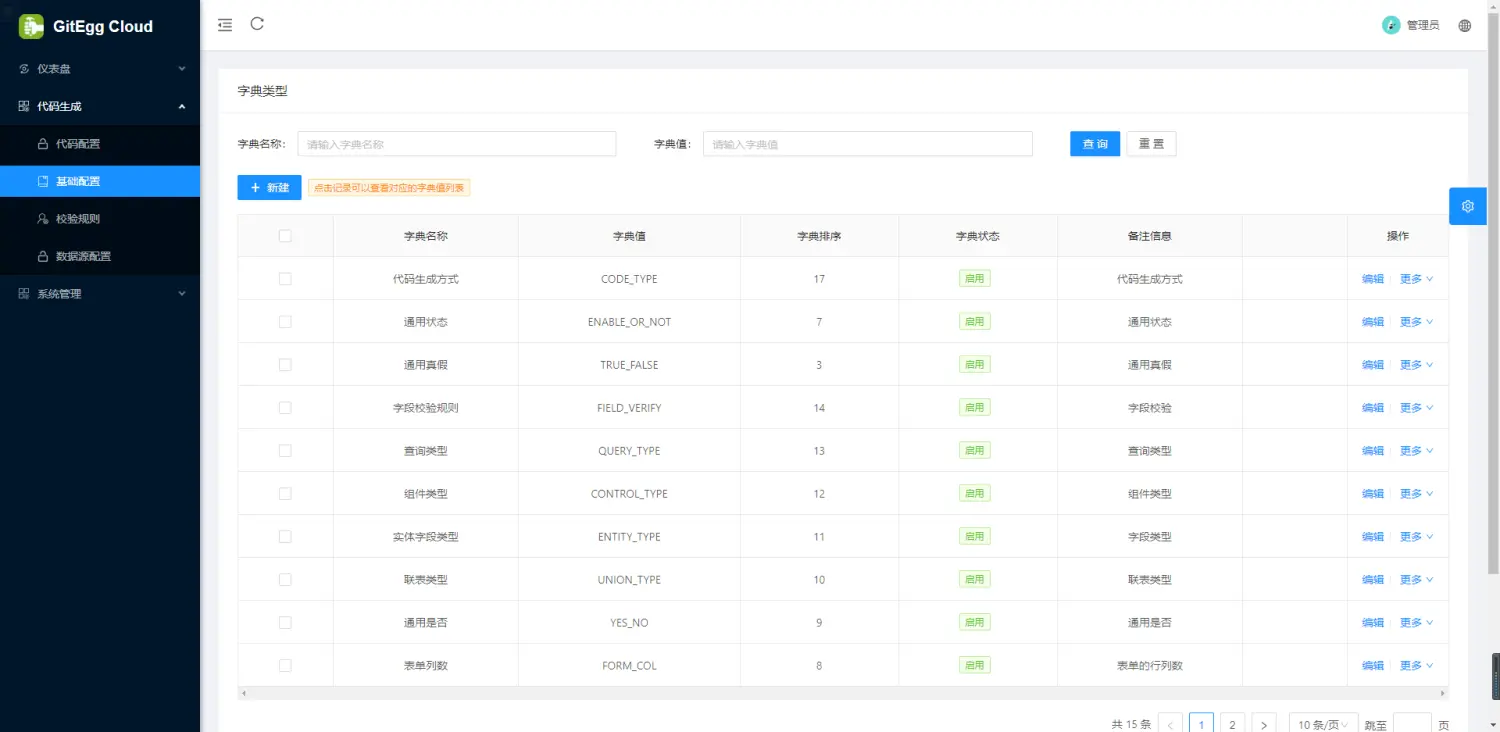
Task: Check the select-all checkbox in the table header
Action: 285,235
